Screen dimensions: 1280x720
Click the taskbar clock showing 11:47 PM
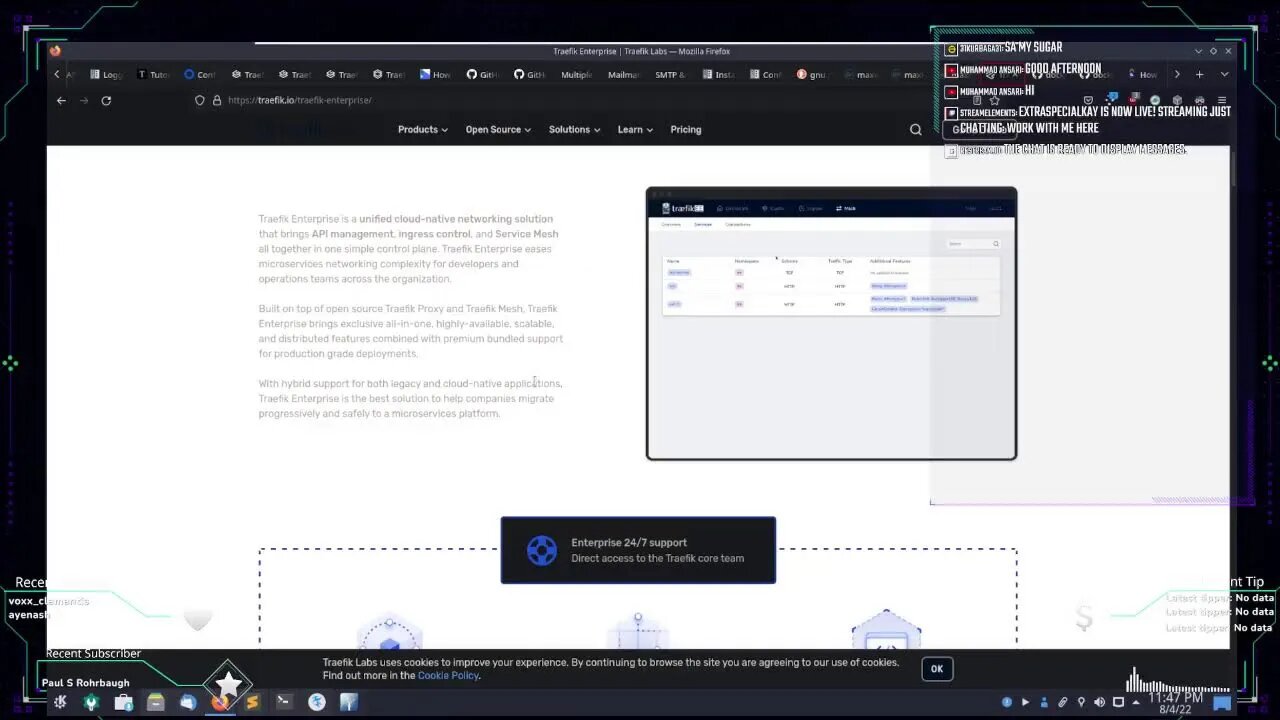coord(1175,703)
